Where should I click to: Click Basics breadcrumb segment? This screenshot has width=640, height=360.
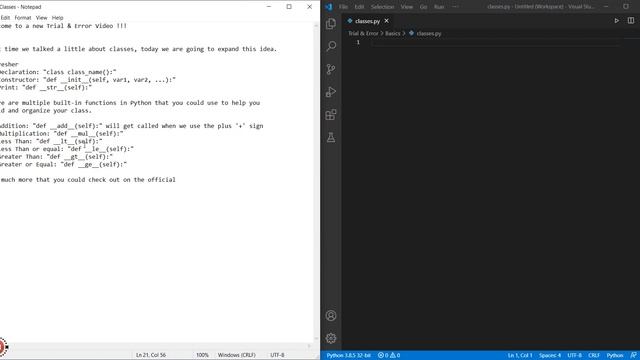(393, 33)
